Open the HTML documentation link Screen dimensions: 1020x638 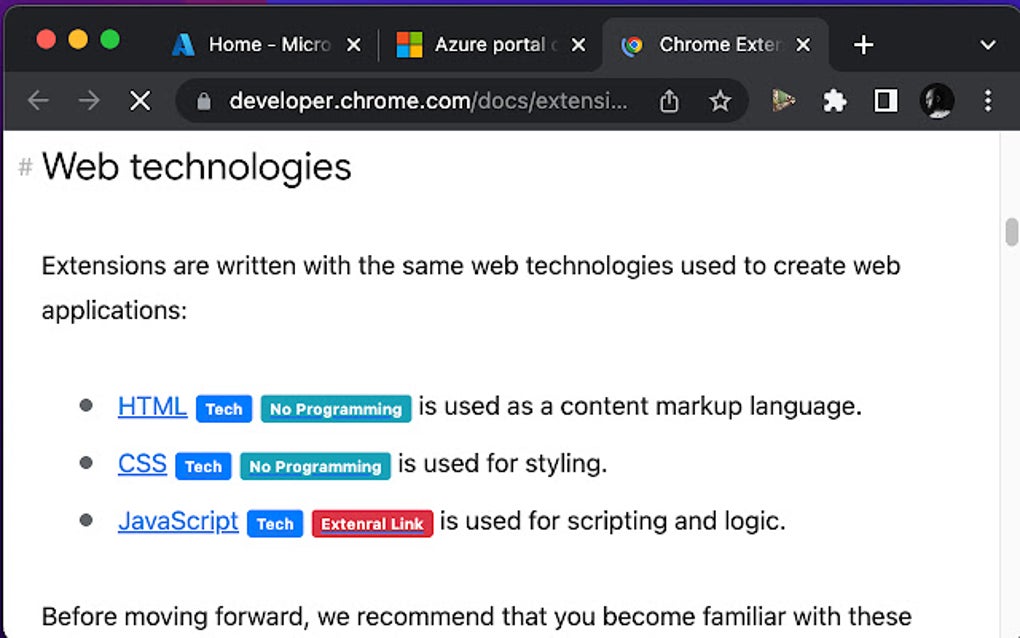(151, 406)
